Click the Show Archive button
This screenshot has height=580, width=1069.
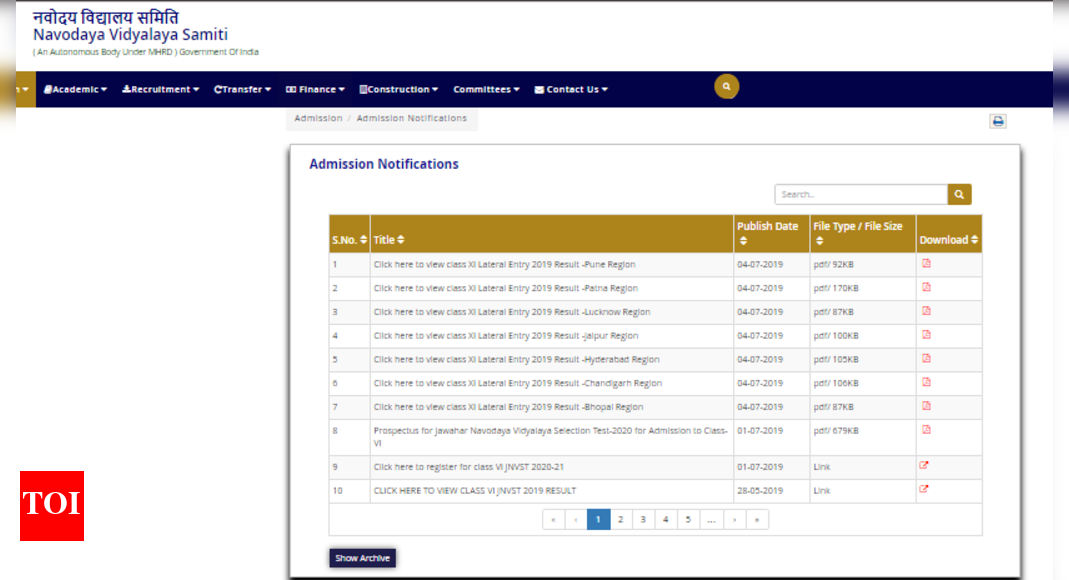[x=362, y=557]
